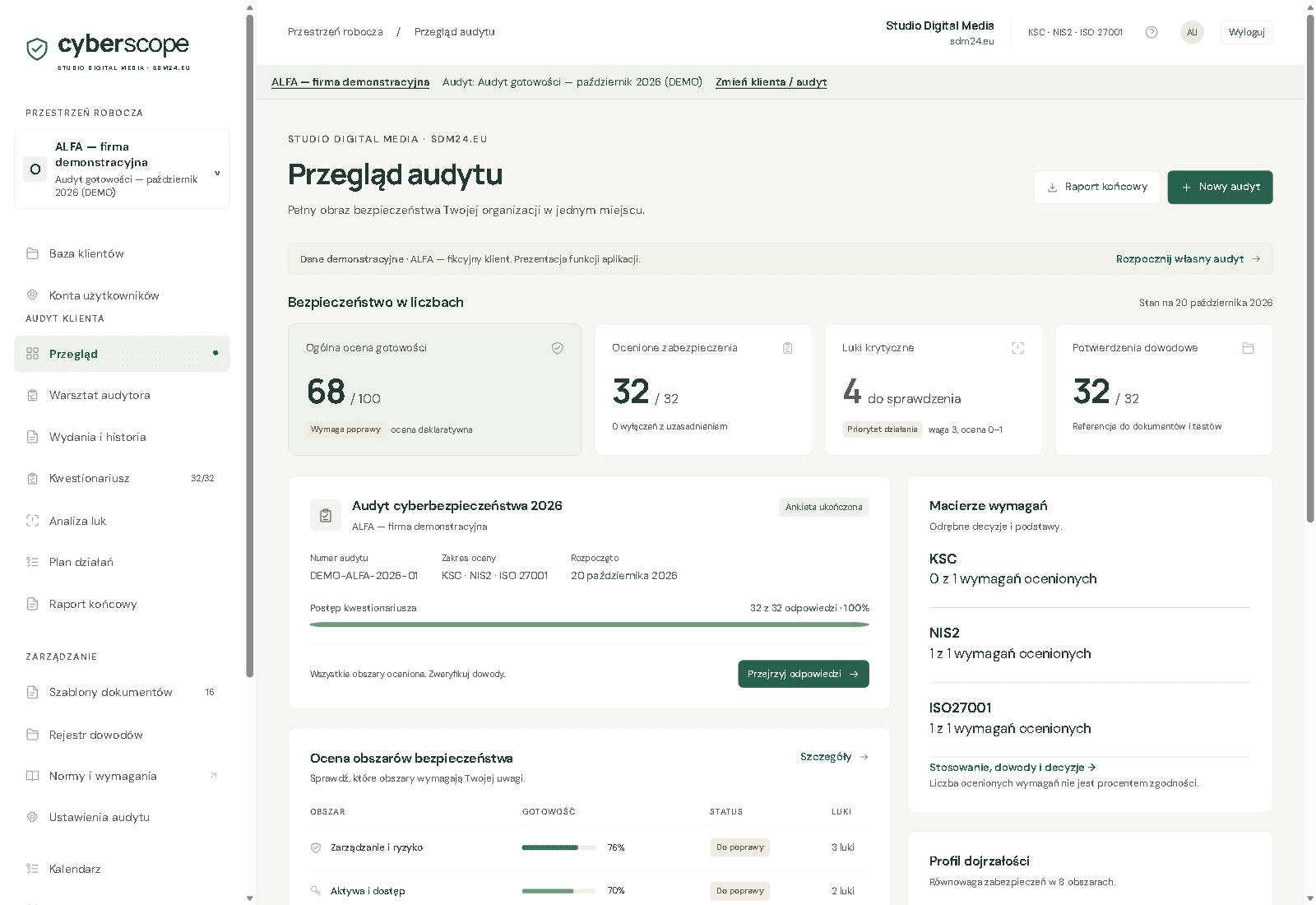Open Wydania i historia menu item
Screen dimensions: 1316x905
click(x=122, y=437)
